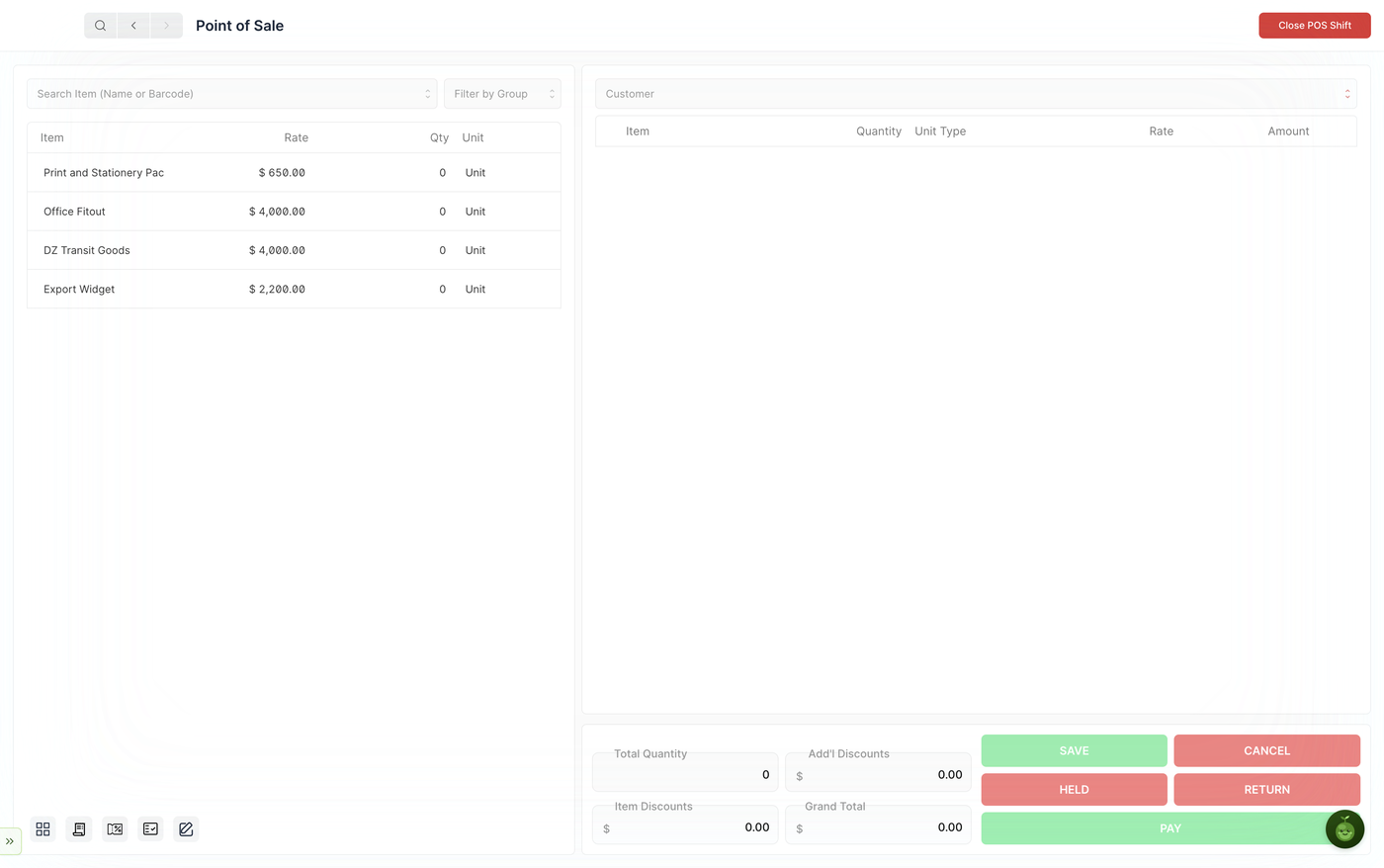Click the $ 2,200.00 rate cell

(x=277, y=290)
